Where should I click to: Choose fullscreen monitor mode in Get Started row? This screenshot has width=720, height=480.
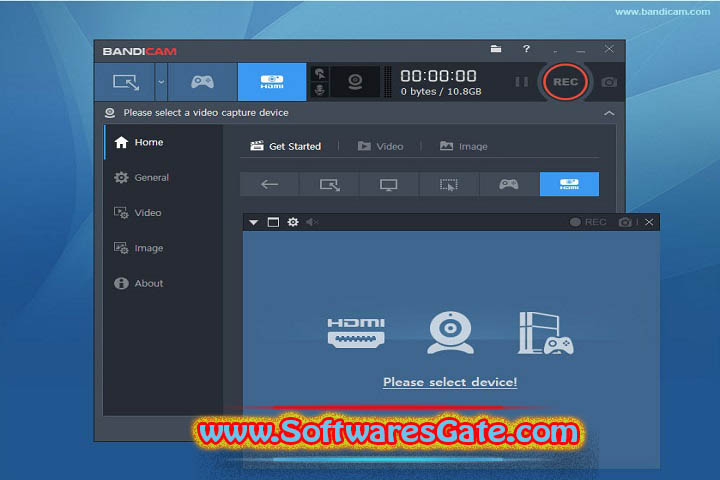[389, 184]
